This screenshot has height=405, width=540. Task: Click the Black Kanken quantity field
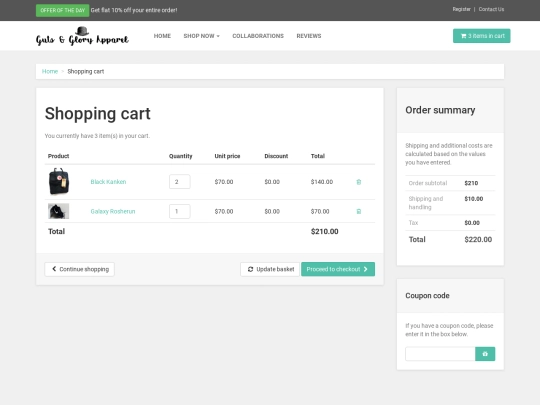(x=179, y=181)
